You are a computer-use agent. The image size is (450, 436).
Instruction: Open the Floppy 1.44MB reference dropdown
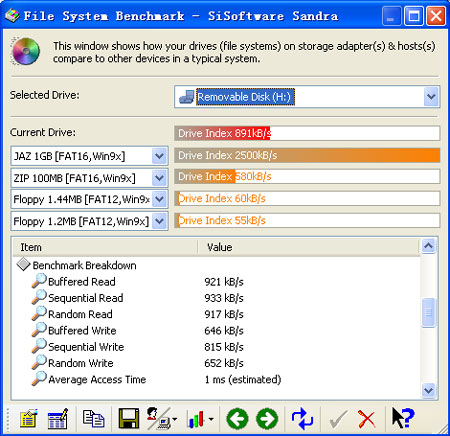coord(159,199)
